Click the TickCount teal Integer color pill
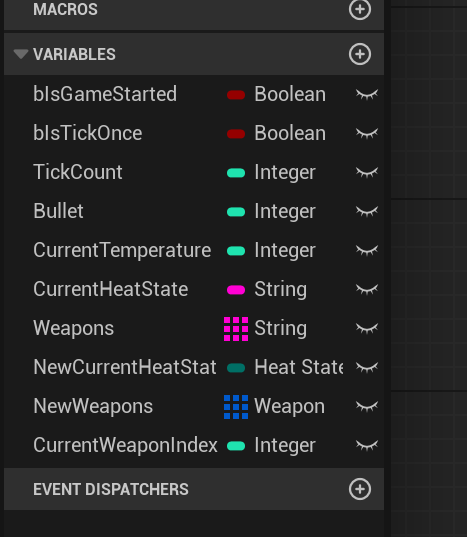 tap(236, 173)
